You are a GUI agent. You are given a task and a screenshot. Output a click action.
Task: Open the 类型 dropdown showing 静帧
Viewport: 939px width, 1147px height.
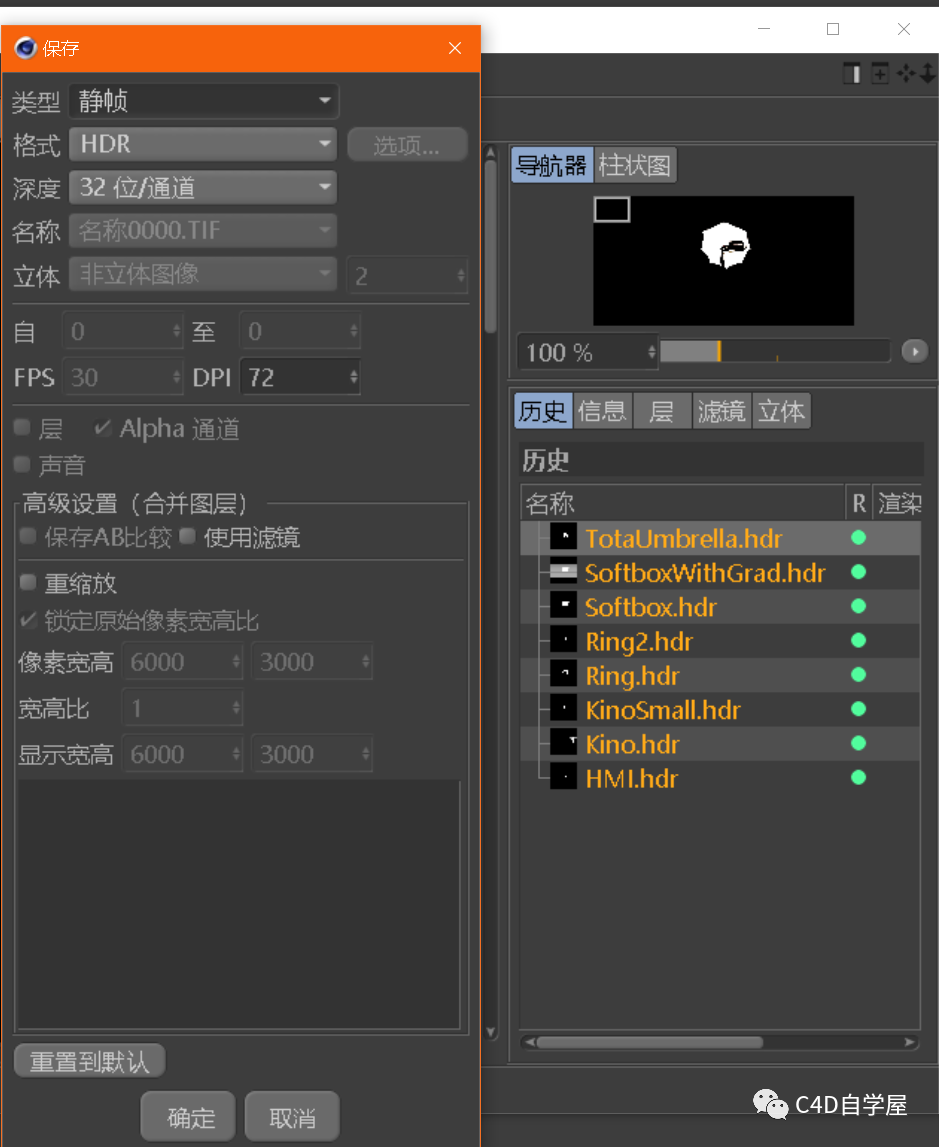[203, 101]
